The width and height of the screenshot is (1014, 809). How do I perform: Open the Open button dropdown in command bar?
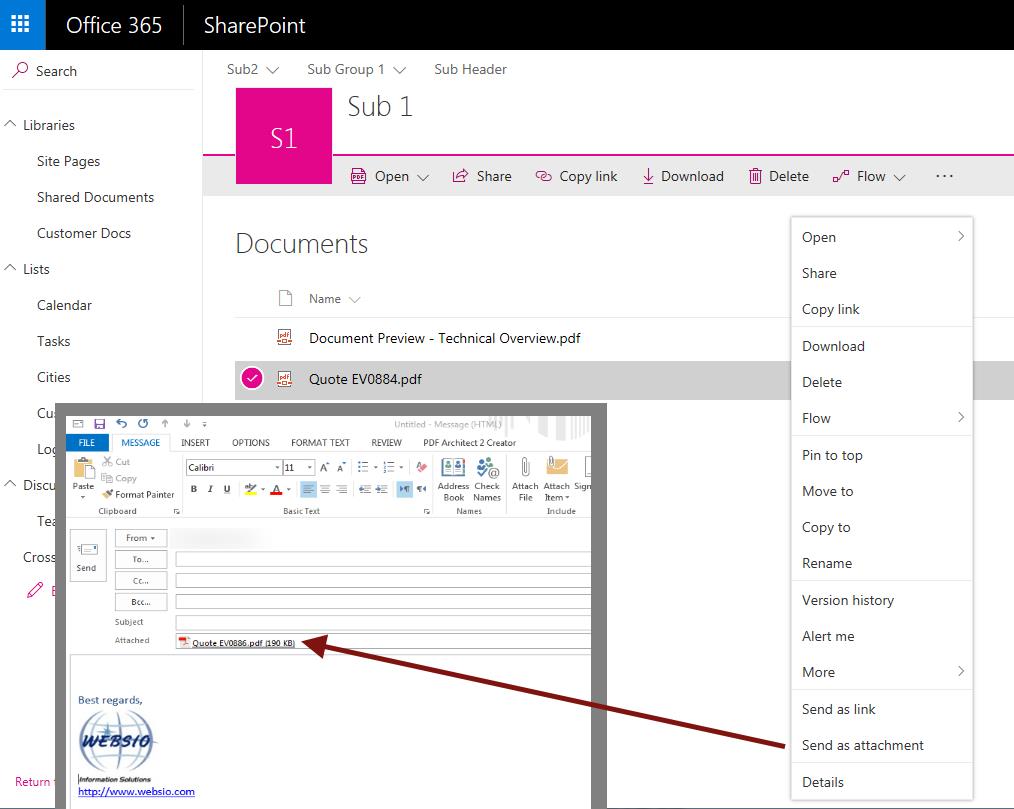423,177
